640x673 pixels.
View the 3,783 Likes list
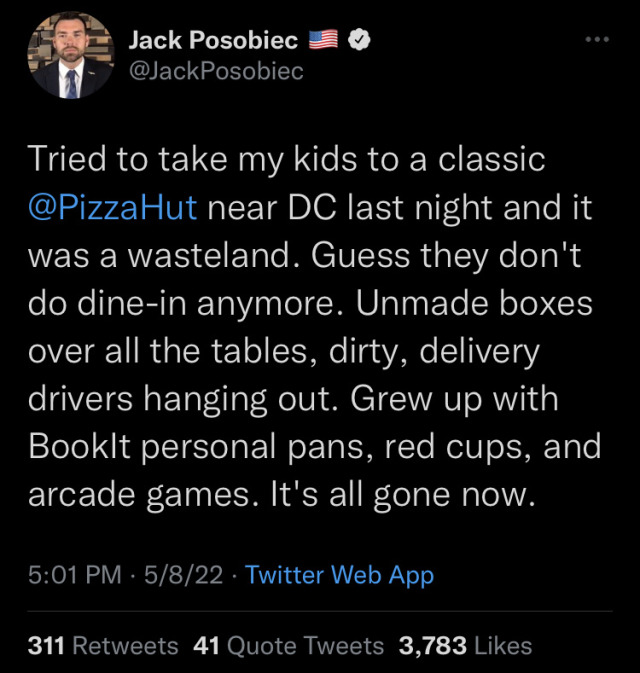[465, 645]
